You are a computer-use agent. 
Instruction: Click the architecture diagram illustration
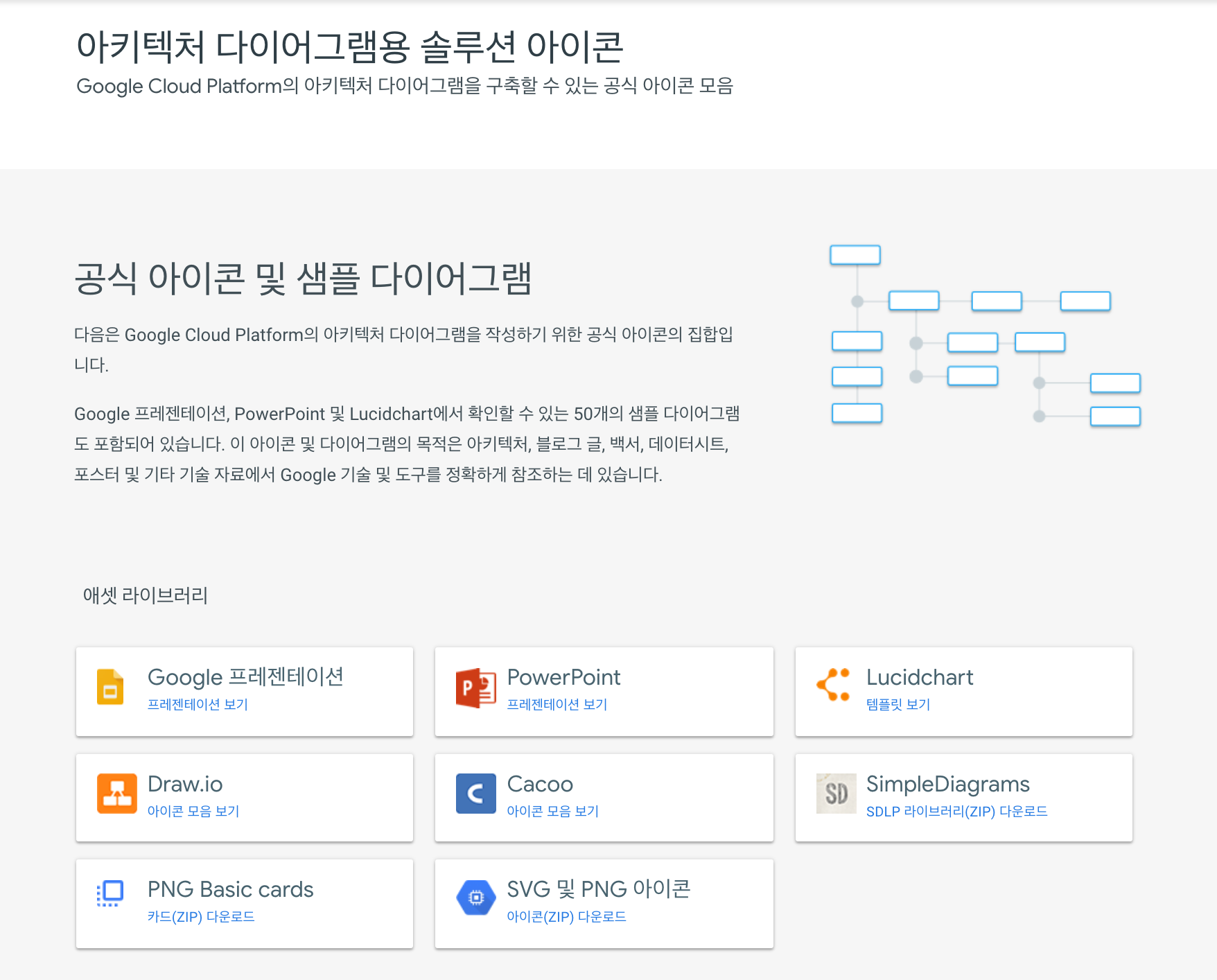985,335
